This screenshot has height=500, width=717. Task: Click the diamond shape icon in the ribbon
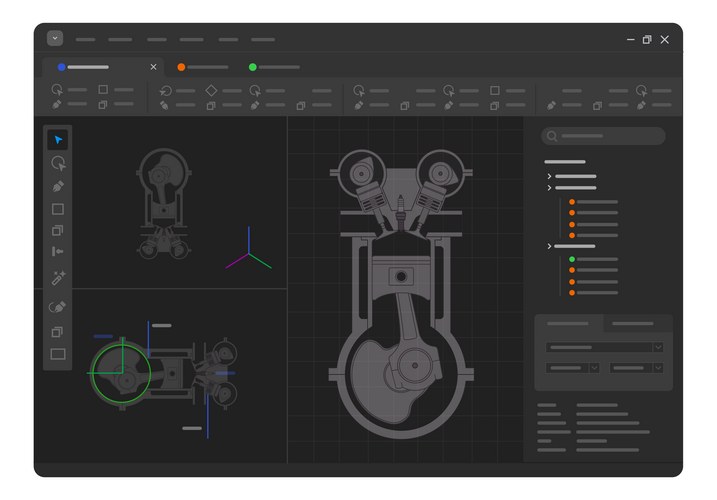[x=211, y=90]
